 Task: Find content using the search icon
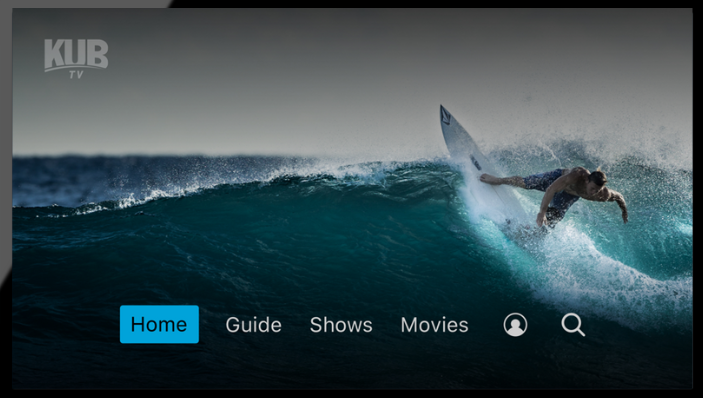click(573, 324)
